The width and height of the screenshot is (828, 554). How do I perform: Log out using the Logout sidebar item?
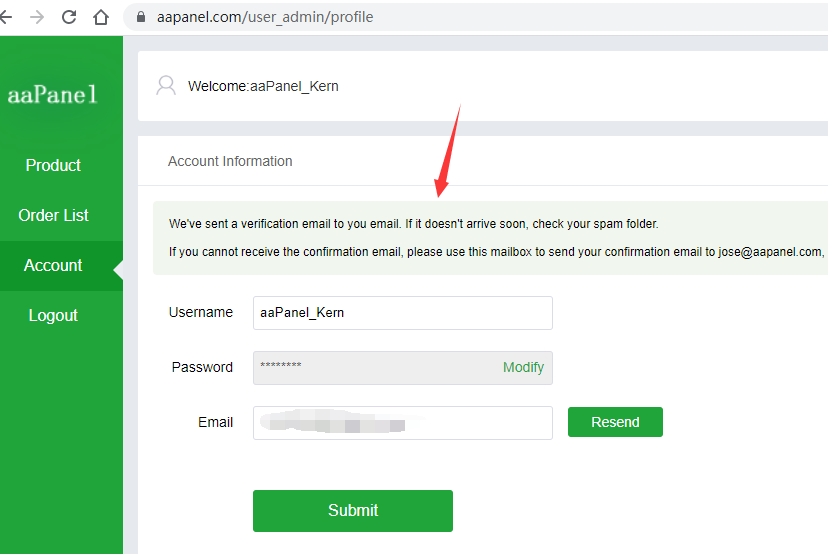[53, 315]
